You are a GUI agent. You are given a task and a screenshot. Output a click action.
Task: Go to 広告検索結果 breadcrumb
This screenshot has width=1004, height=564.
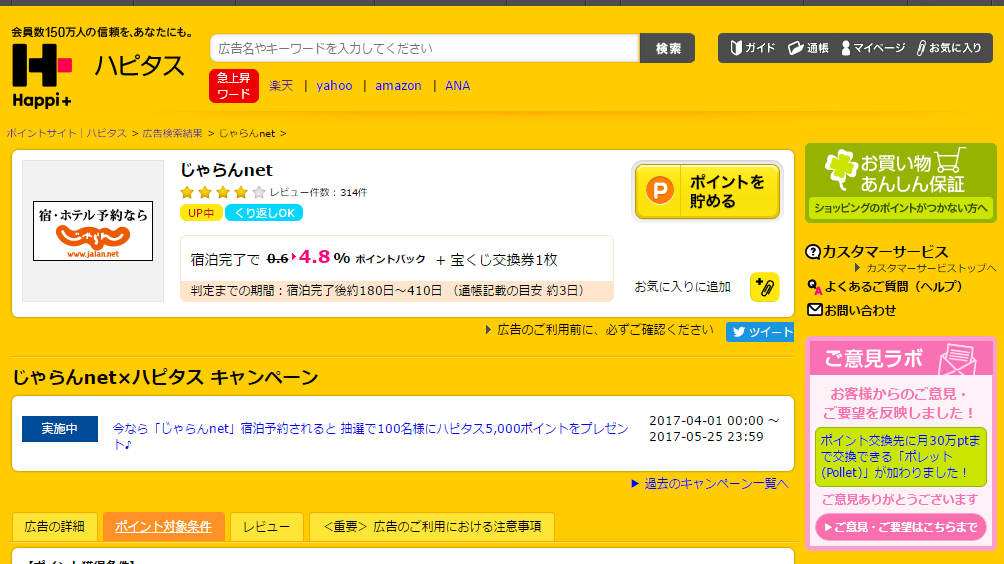point(172,133)
